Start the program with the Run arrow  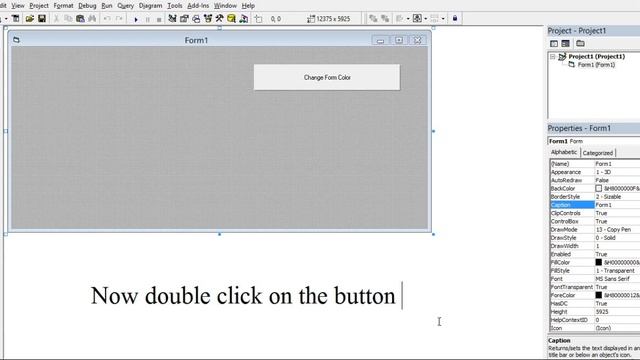(x=136, y=19)
